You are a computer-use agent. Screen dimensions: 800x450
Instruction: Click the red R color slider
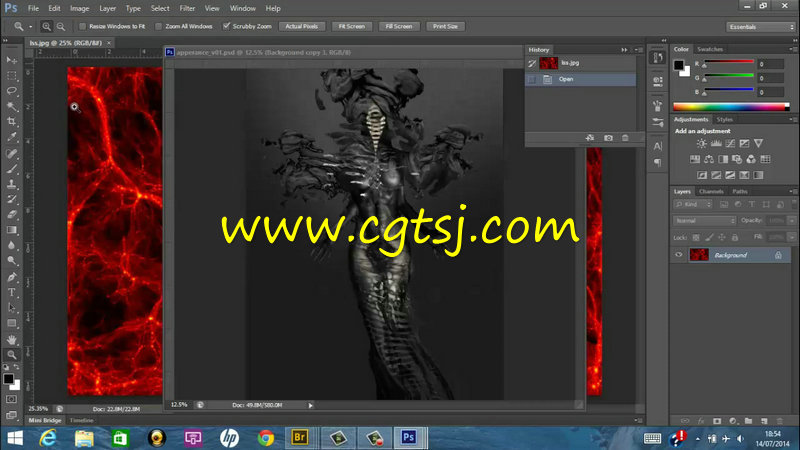(x=729, y=62)
